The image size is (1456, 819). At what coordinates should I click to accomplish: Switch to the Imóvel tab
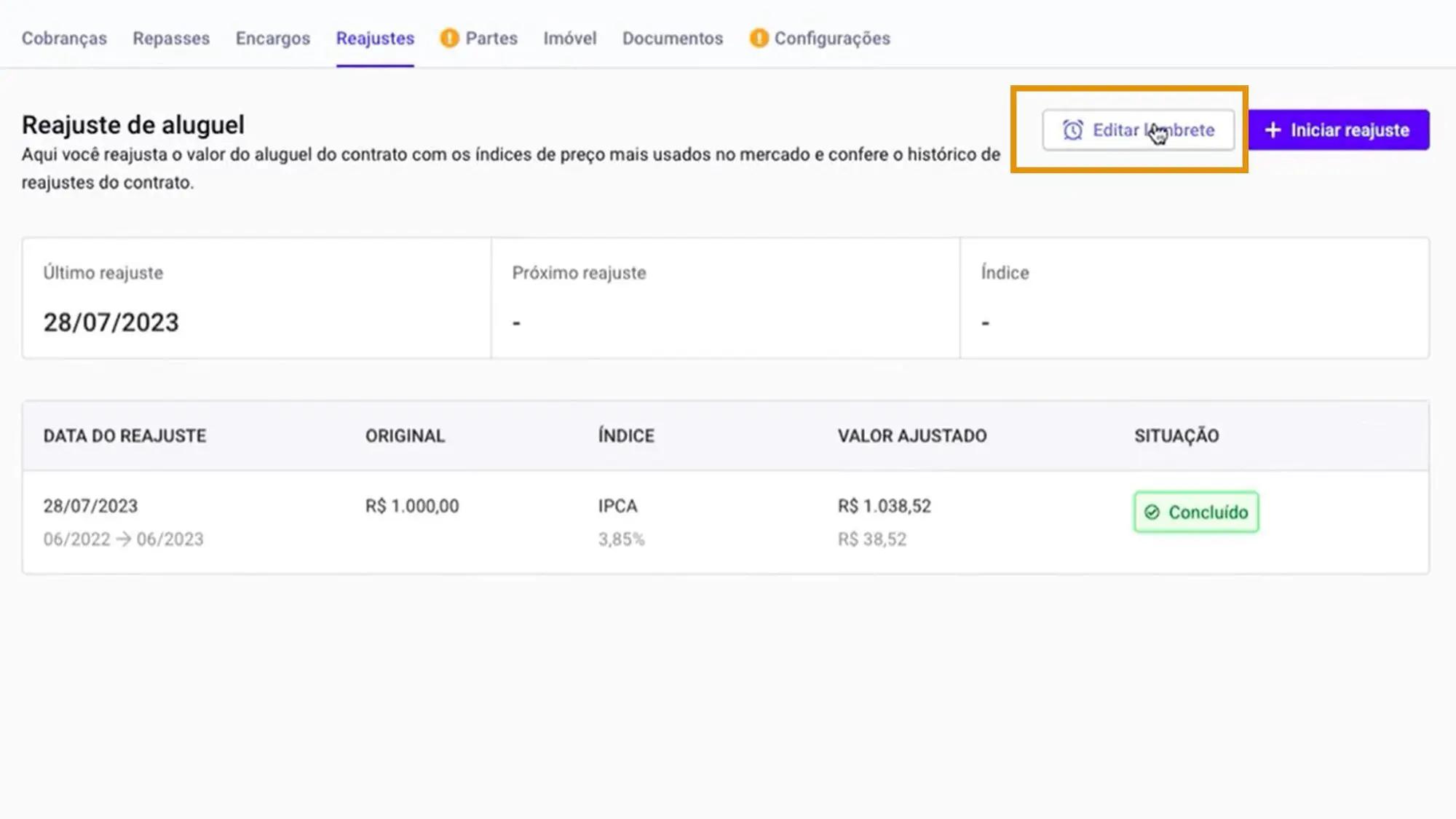569,38
